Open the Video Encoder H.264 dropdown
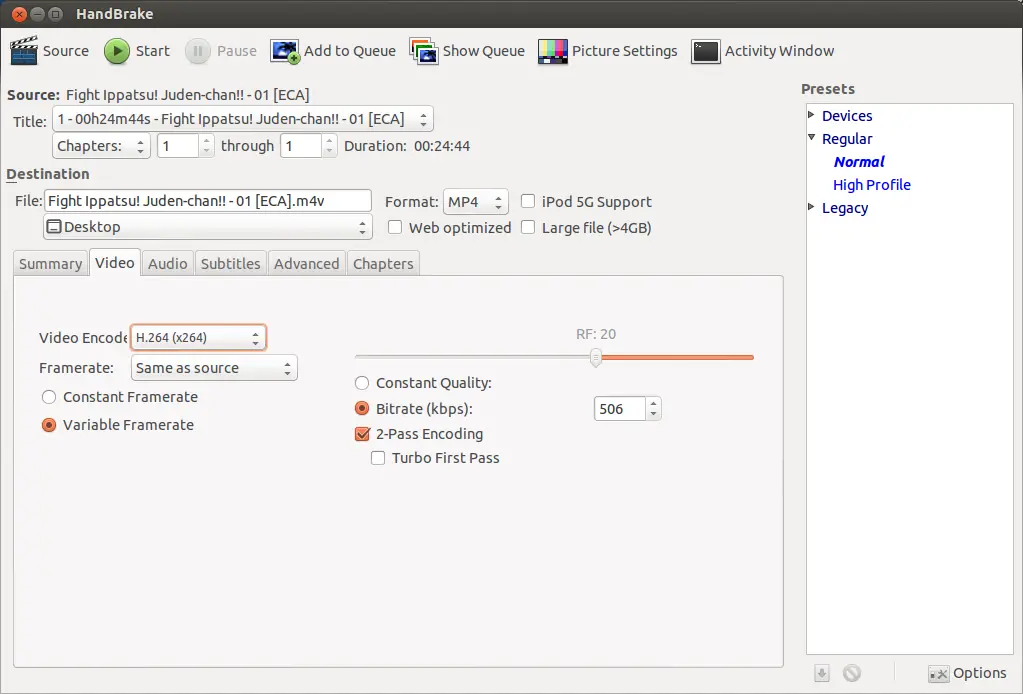 [198, 337]
